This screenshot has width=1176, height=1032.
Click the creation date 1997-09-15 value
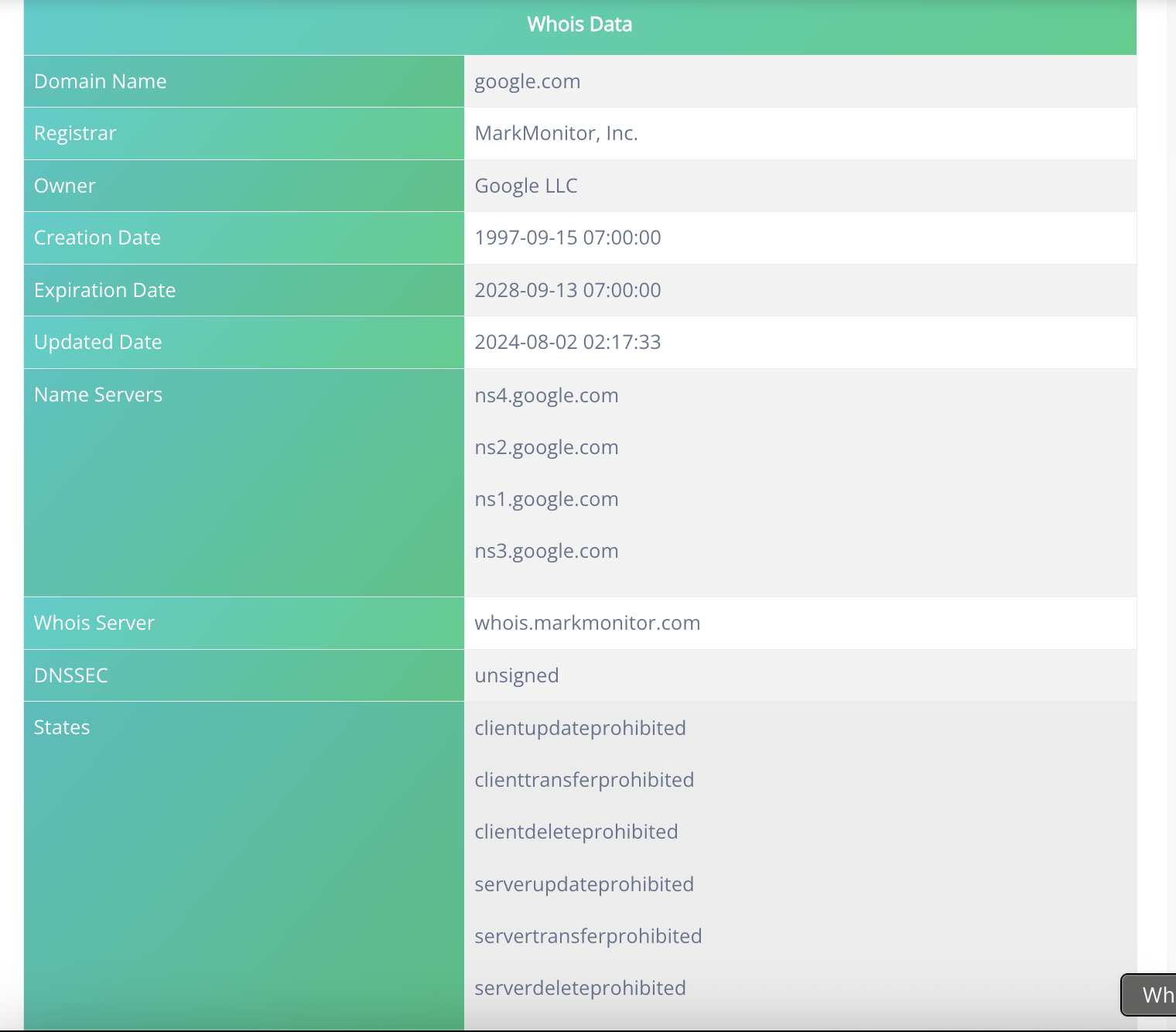(567, 237)
